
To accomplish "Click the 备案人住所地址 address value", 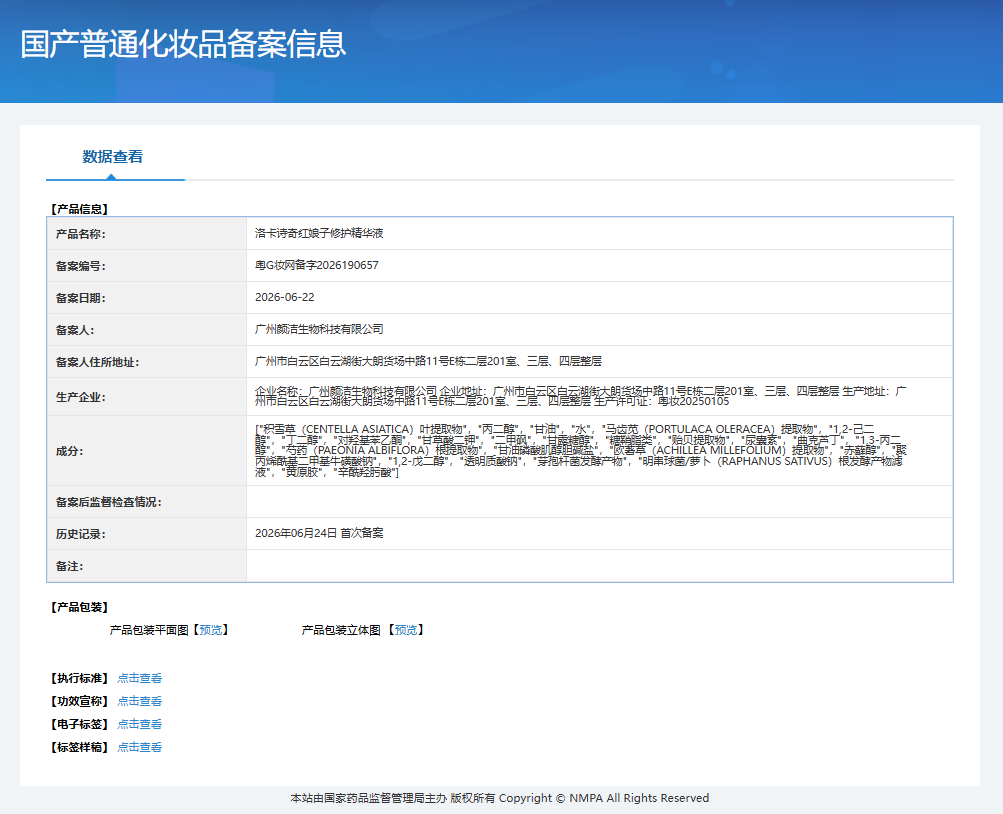I will pyautogui.click(x=428, y=361).
